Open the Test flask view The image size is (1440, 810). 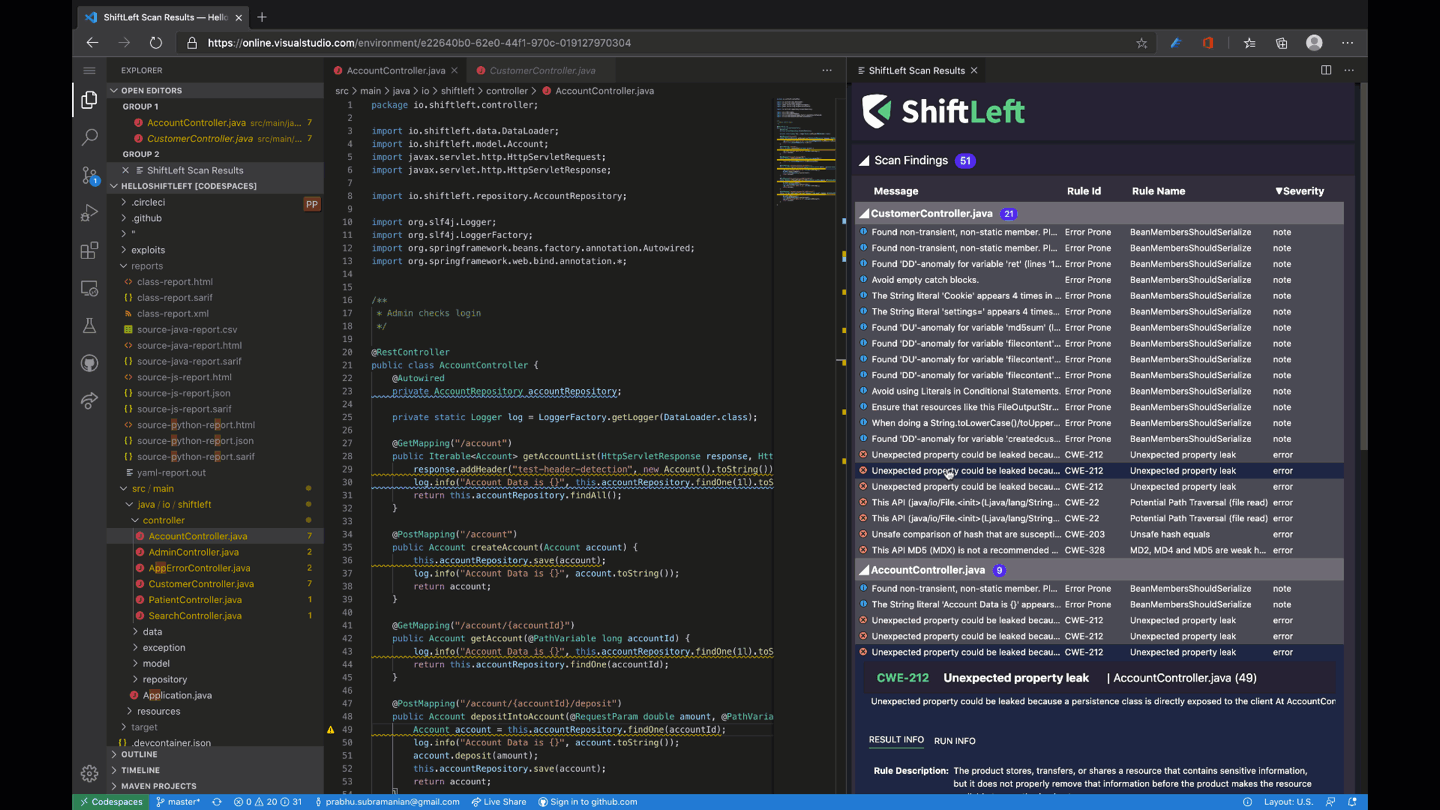[89, 326]
